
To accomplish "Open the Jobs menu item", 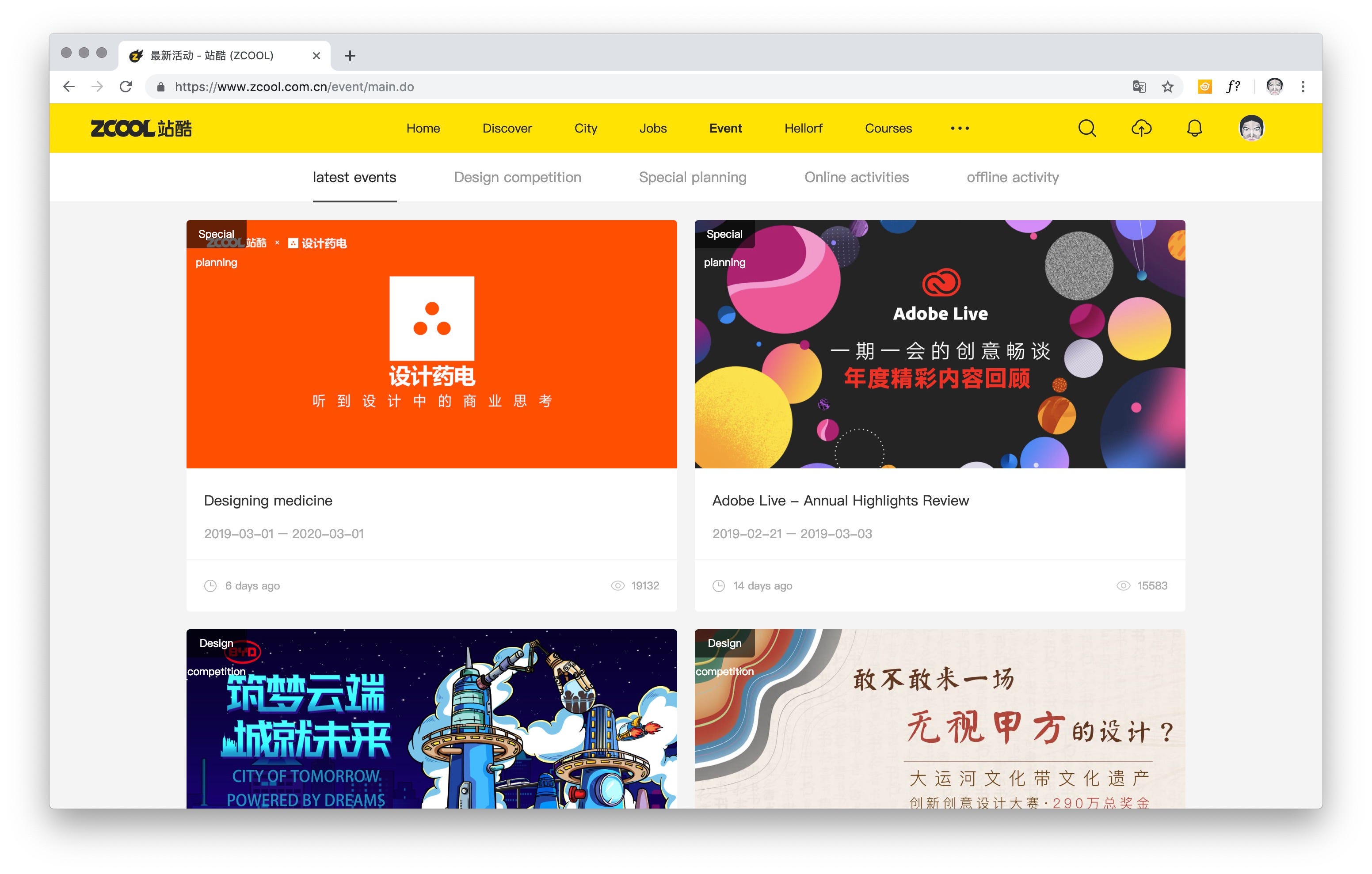I will 653,128.
